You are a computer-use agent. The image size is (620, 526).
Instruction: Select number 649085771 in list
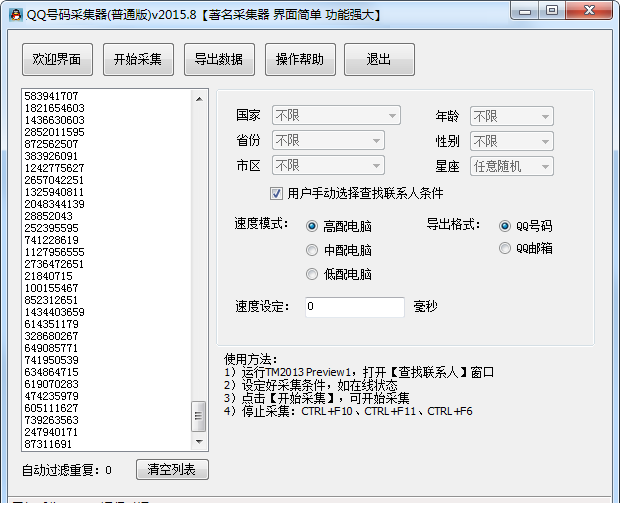point(51,348)
